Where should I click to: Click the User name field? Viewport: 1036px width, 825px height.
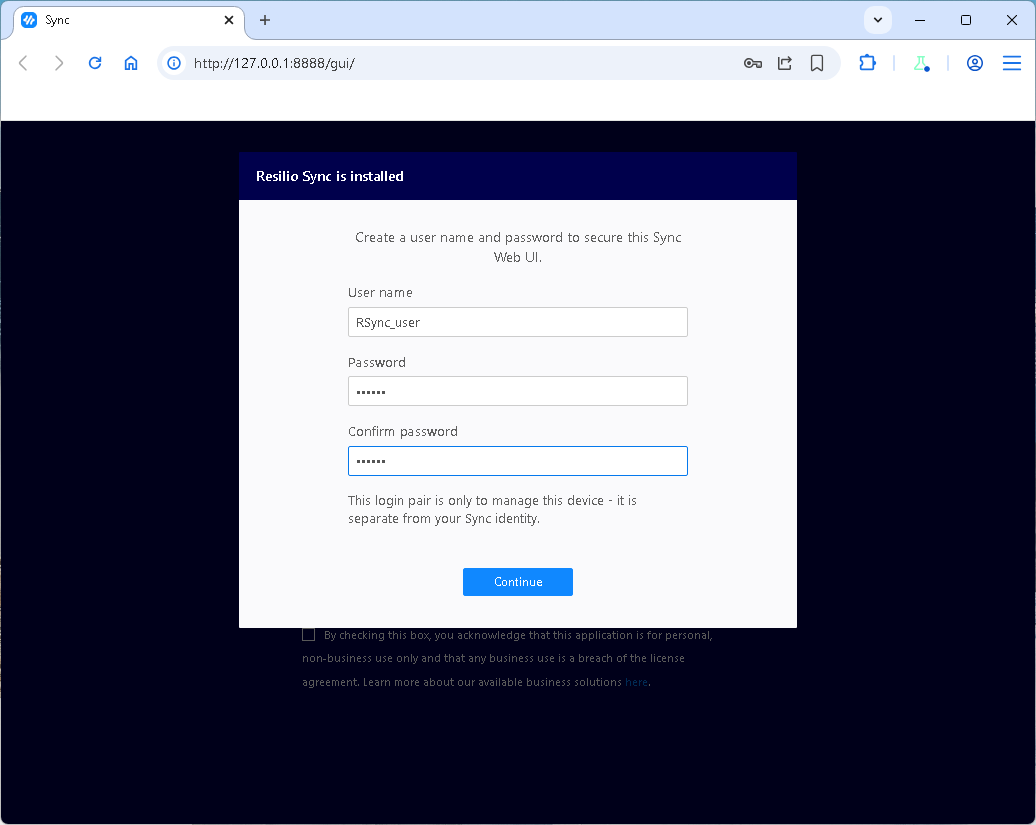[517, 322]
